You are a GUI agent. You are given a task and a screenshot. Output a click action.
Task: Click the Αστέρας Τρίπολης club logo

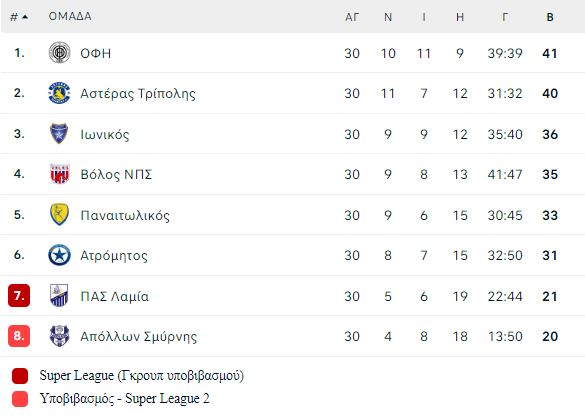coord(59,93)
